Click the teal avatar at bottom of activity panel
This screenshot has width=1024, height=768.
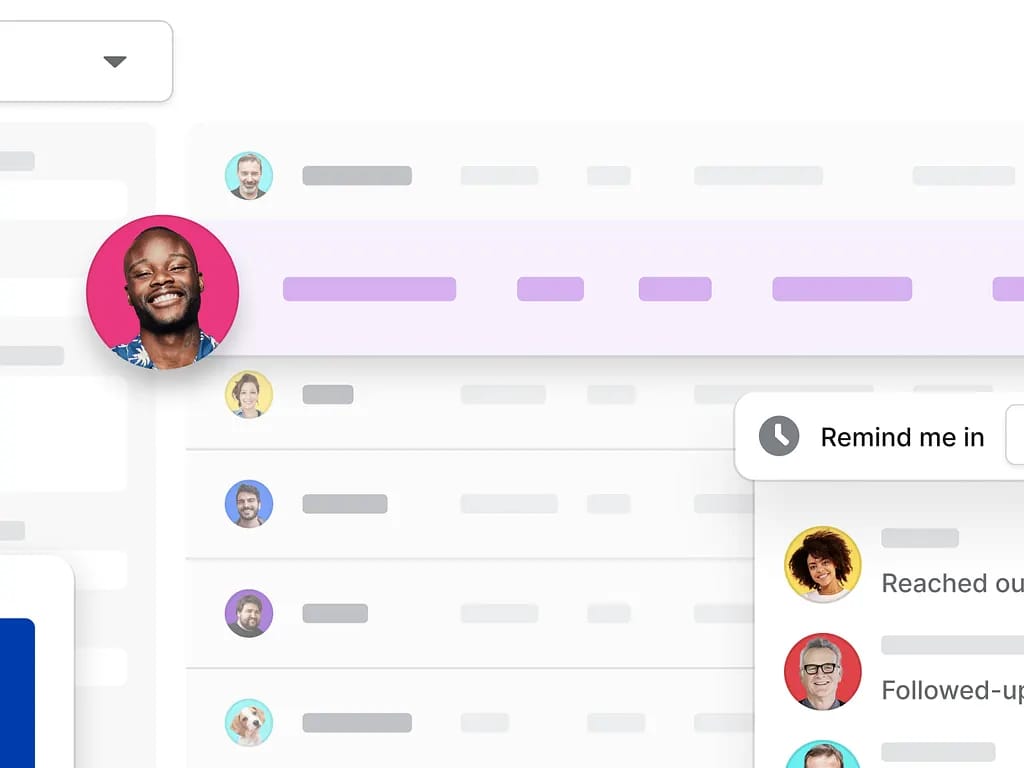pos(823,754)
